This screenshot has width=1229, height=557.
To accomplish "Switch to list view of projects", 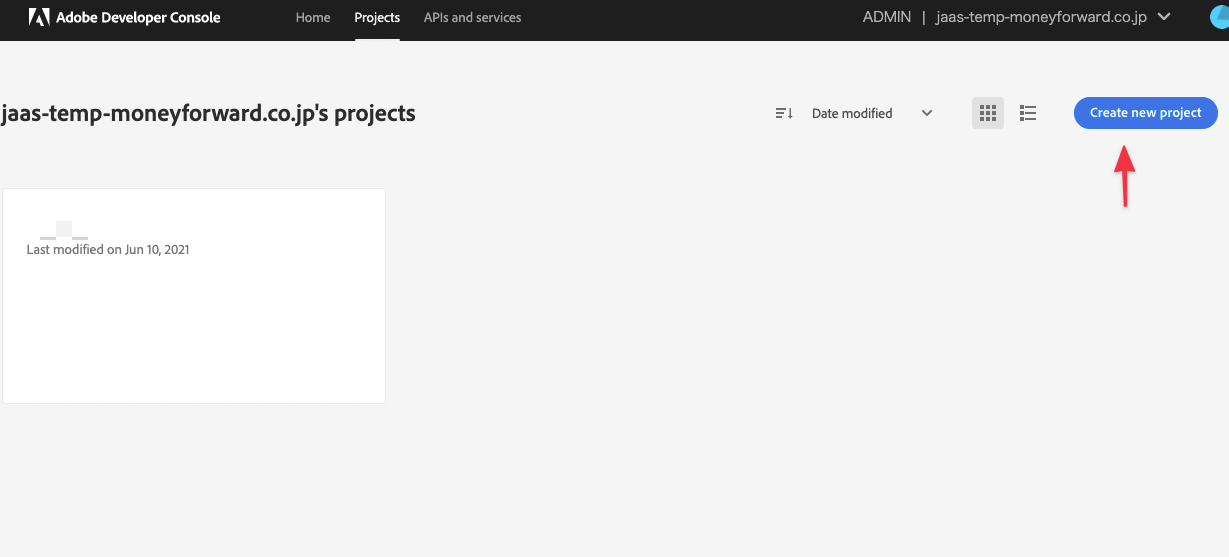I will (x=1027, y=113).
